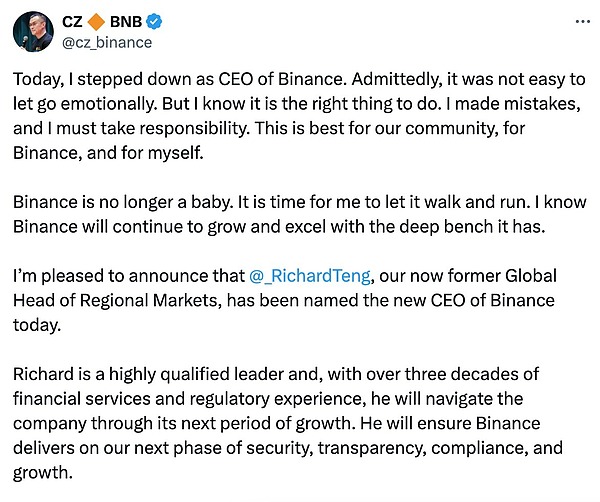Click the blue verified checkmark badge
Viewport: 600px width, 502px height.
pyautogui.click(x=154, y=21)
